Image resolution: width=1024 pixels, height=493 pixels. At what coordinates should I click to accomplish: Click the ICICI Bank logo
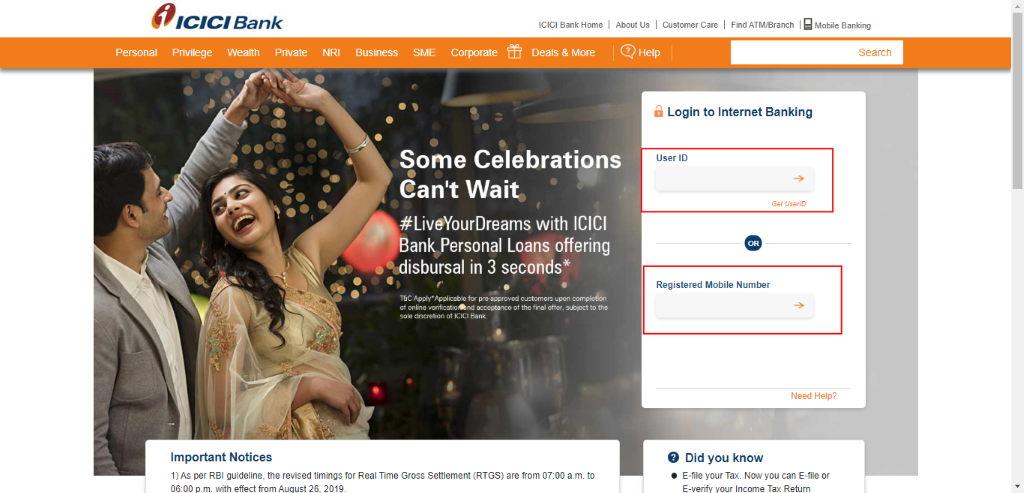tap(217, 17)
